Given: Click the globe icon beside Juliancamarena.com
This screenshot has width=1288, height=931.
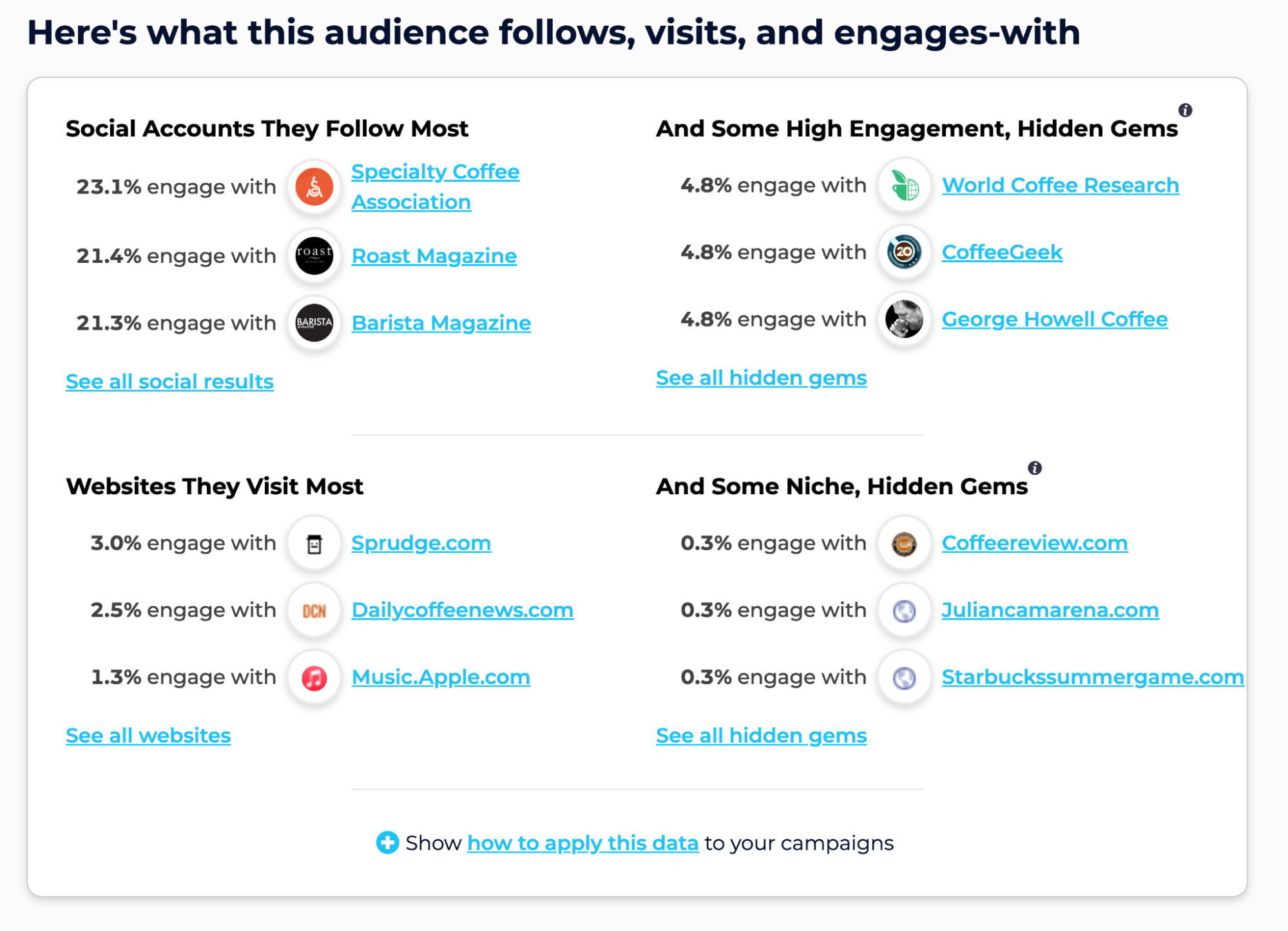Looking at the screenshot, I should click(904, 610).
